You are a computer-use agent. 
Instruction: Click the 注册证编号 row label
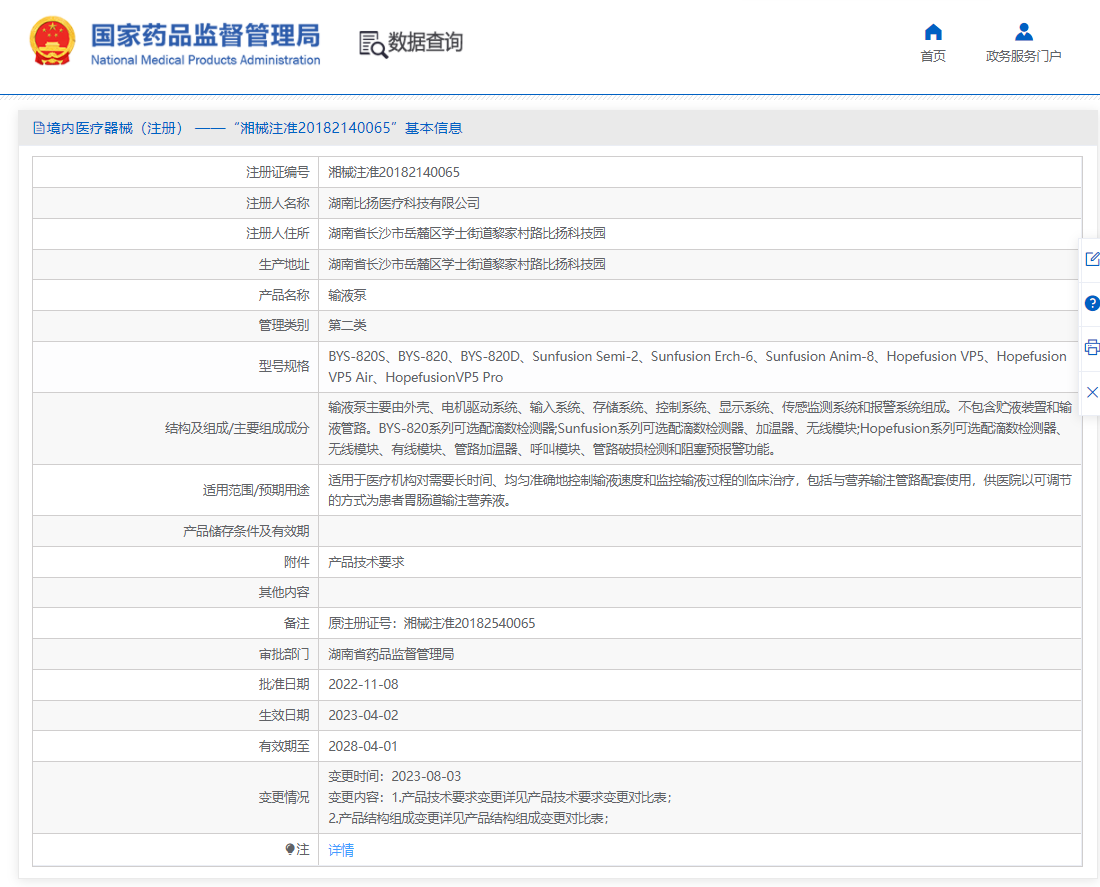278,172
